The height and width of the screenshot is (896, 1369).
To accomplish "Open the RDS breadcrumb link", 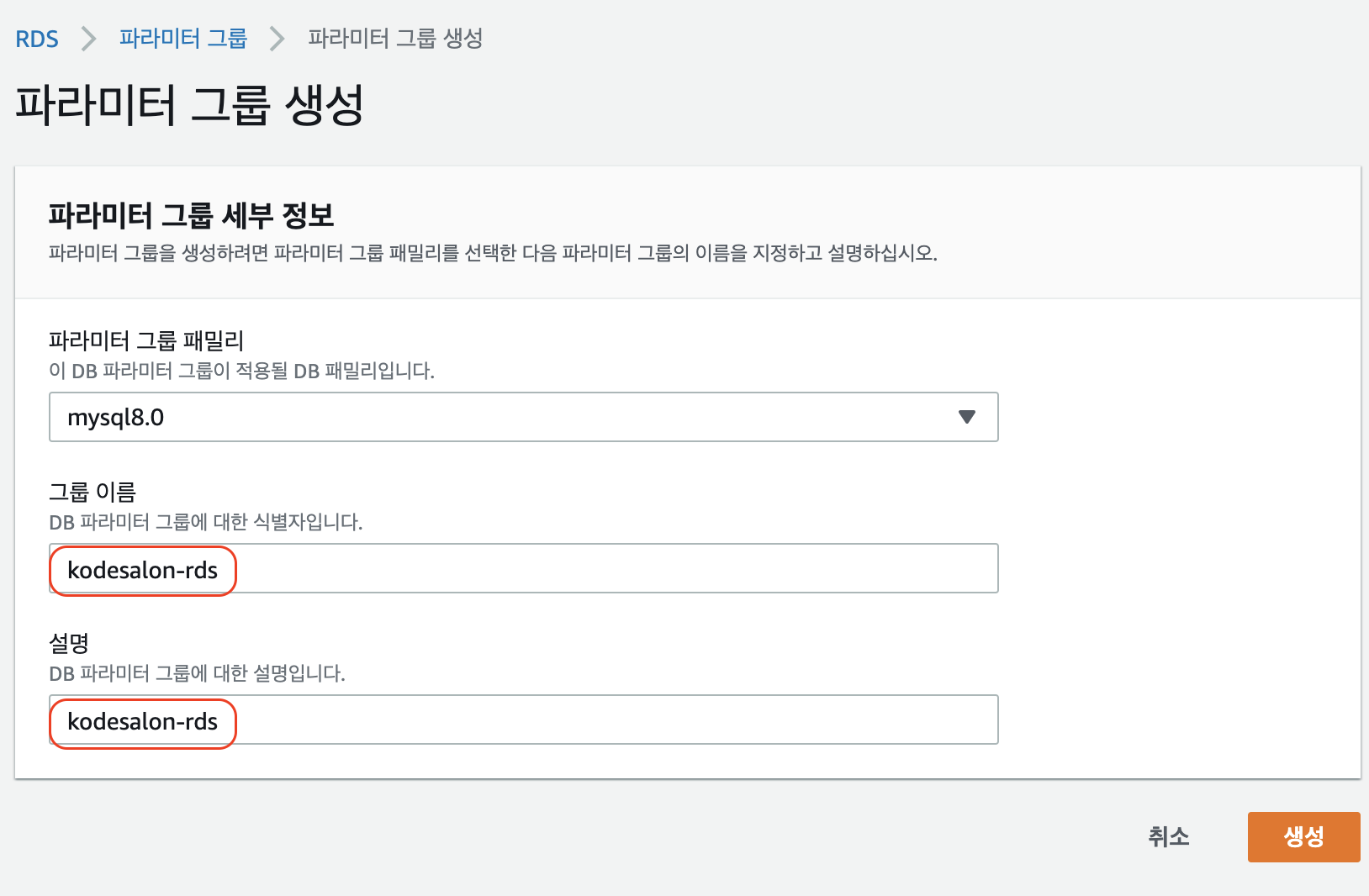I will coord(37,39).
